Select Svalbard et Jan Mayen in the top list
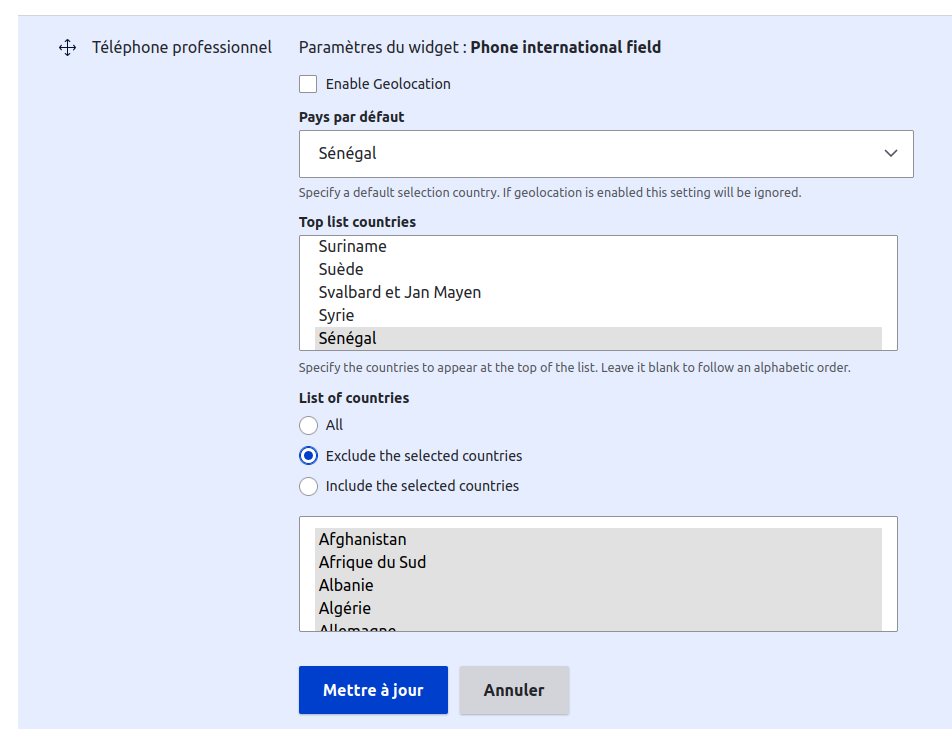Screen dimensions: 952x729 click(x=399, y=292)
